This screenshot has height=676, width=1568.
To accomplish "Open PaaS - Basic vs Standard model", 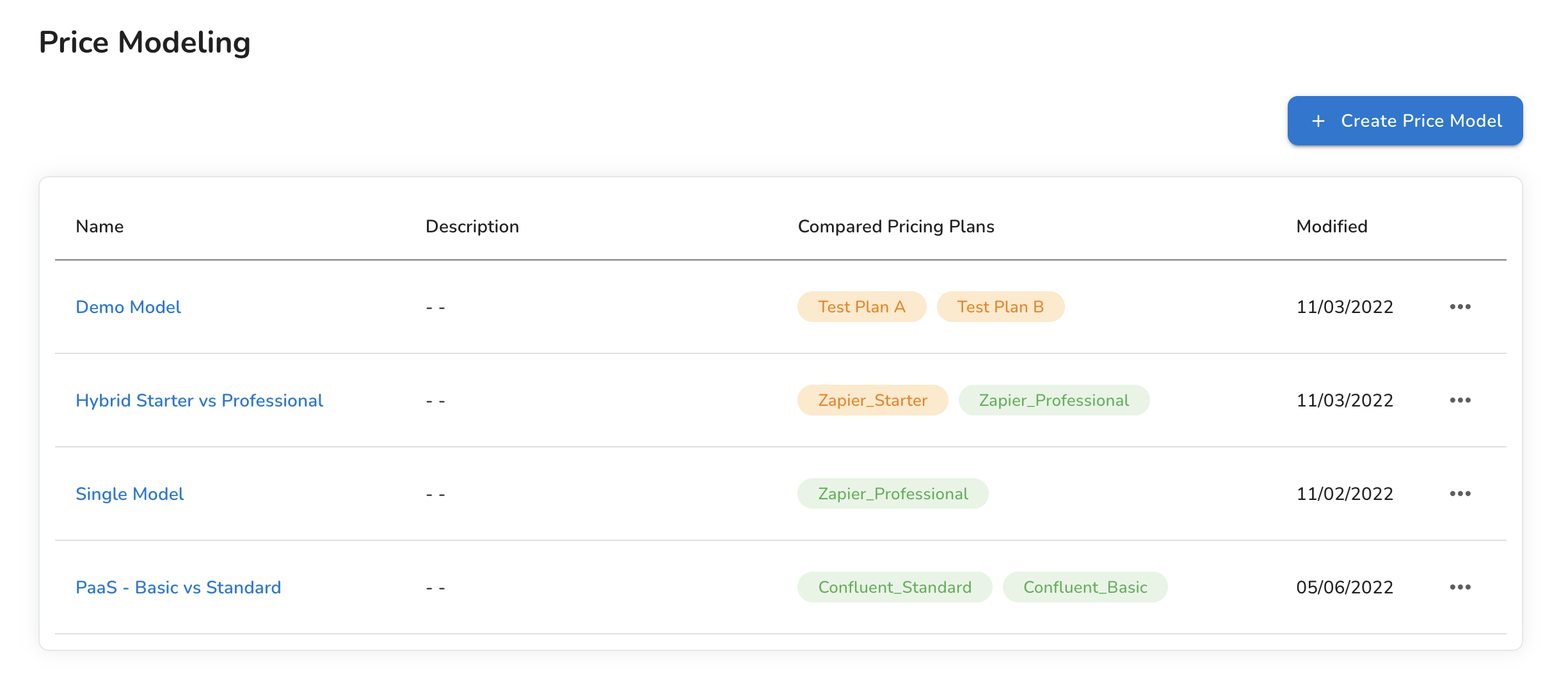I will point(178,588).
